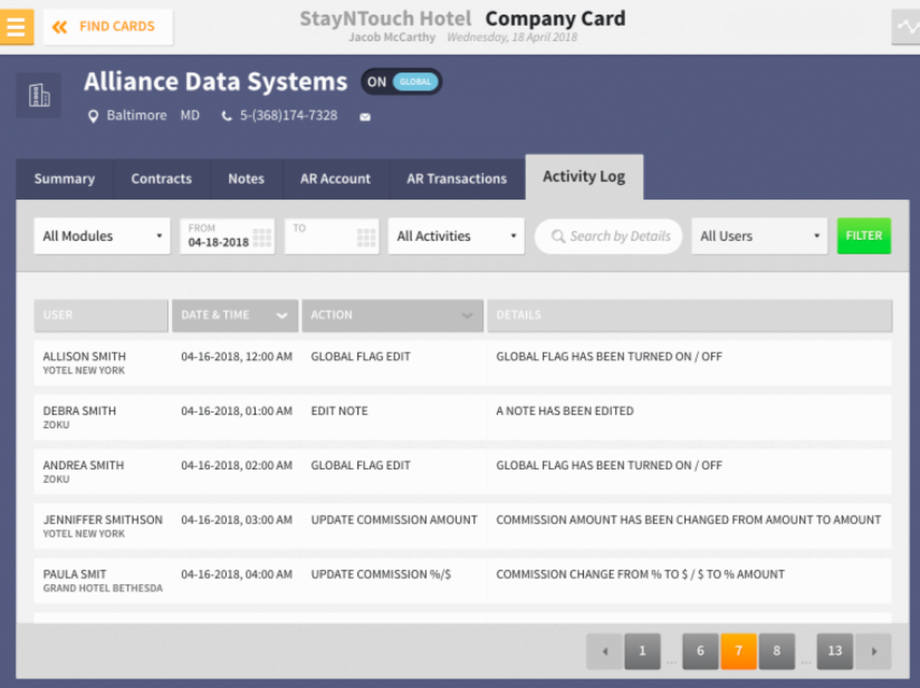Sort by Date & Time column chevron
The width and height of the screenshot is (920, 688).
click(x=282, y=316)
